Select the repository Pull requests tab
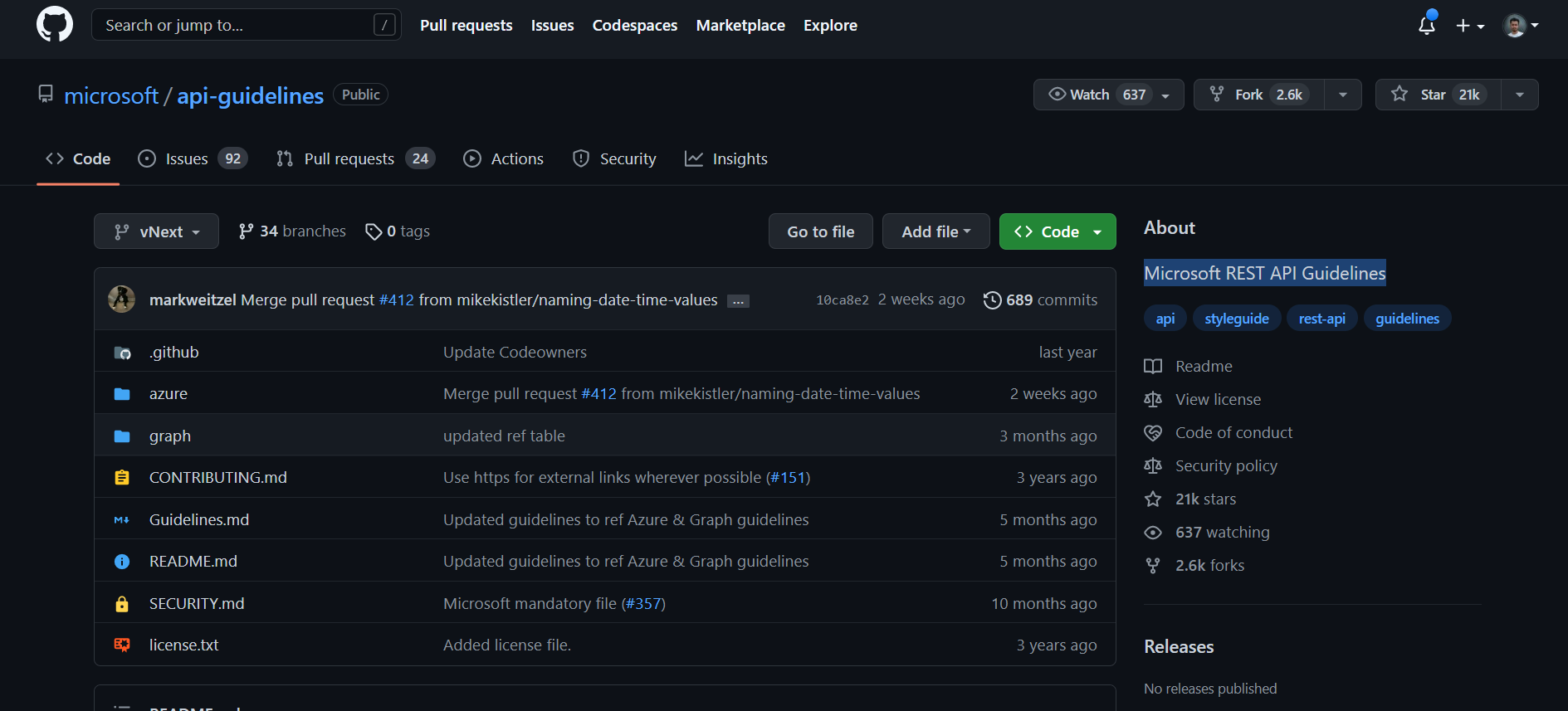Viewport: 1568px width, 711px height. pyautogui.click(x=355, y=158)
